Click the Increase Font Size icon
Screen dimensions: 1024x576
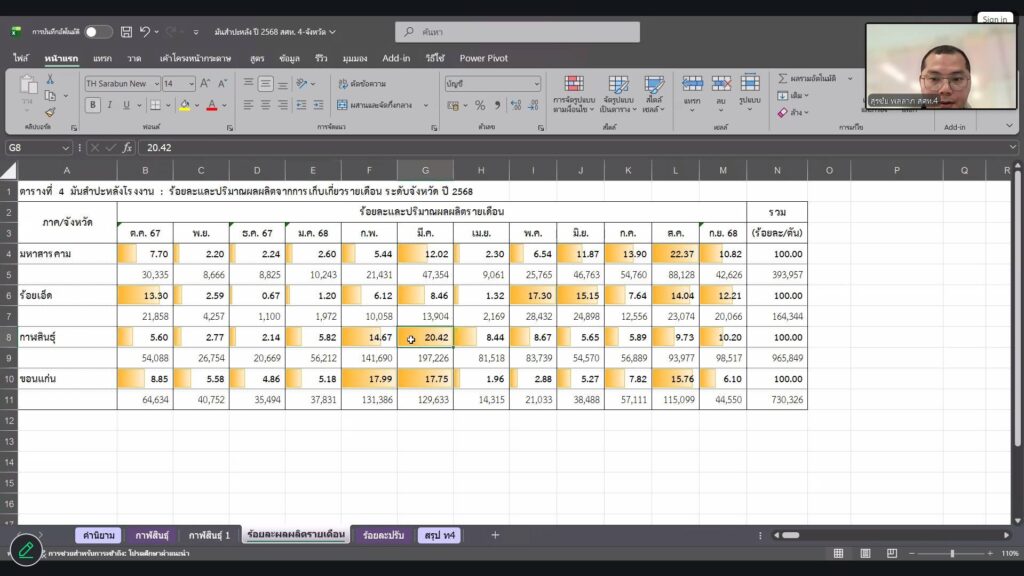[205, 84]
